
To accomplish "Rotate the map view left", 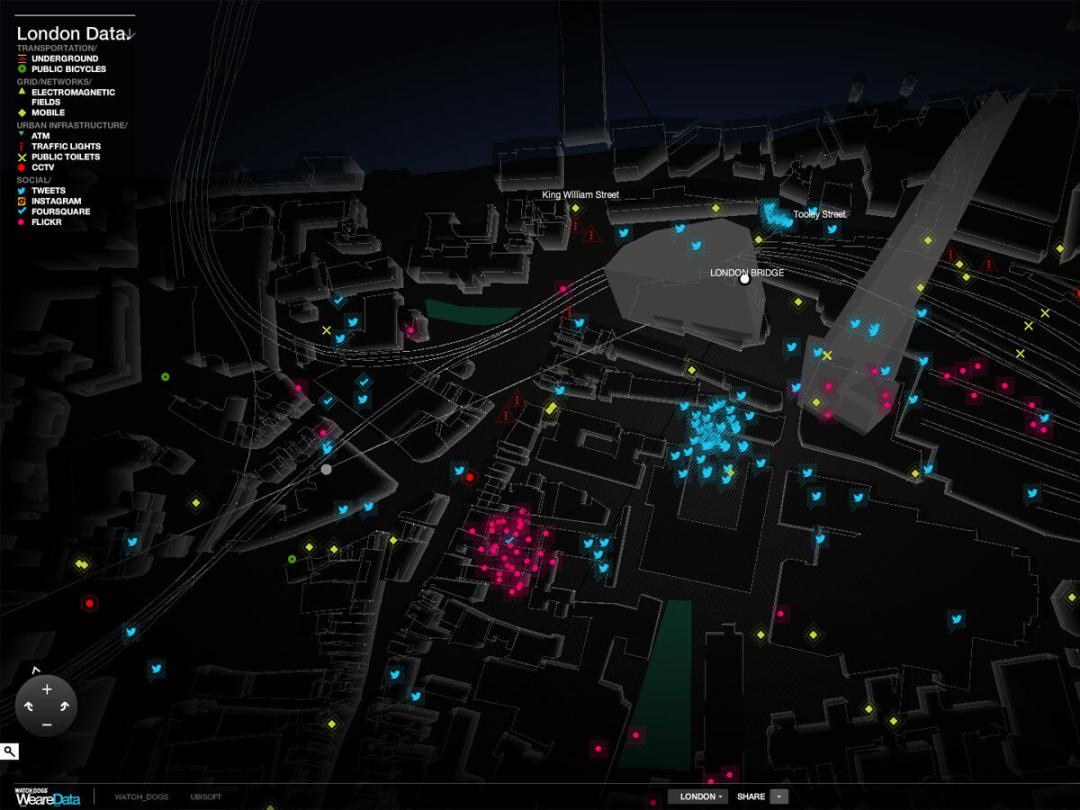I will [28, 707].
